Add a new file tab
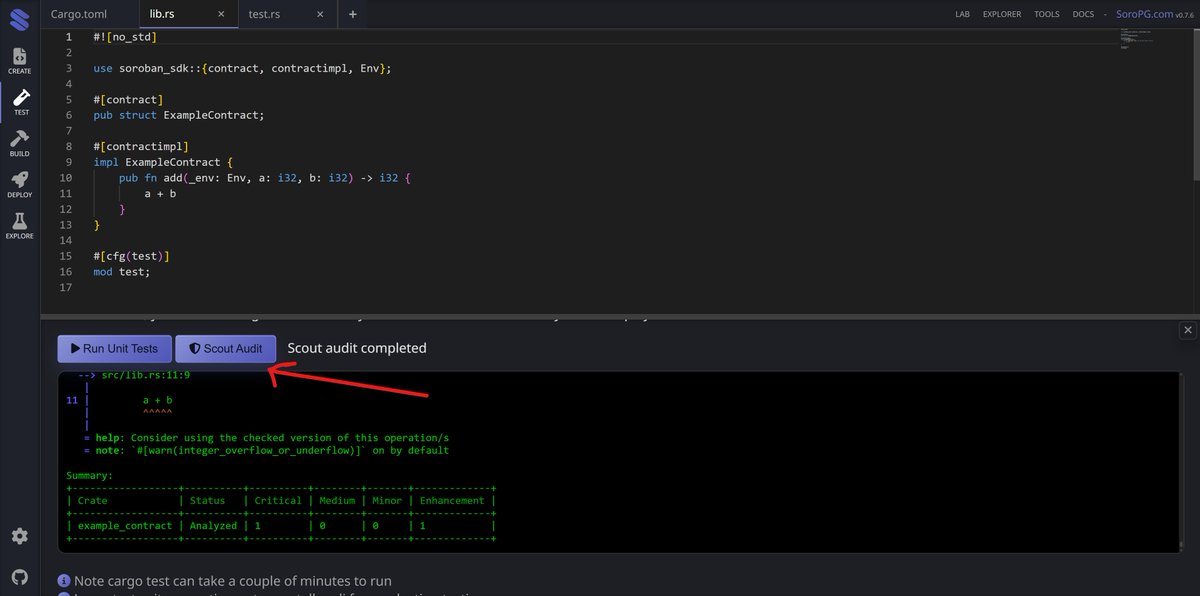 [352, 14]
